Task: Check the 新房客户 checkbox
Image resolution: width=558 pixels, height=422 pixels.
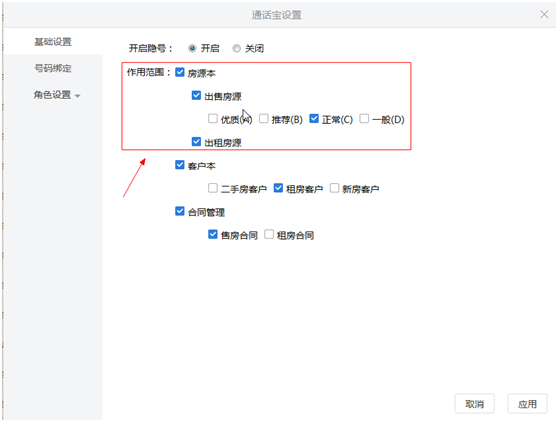Action: [334, 188]
